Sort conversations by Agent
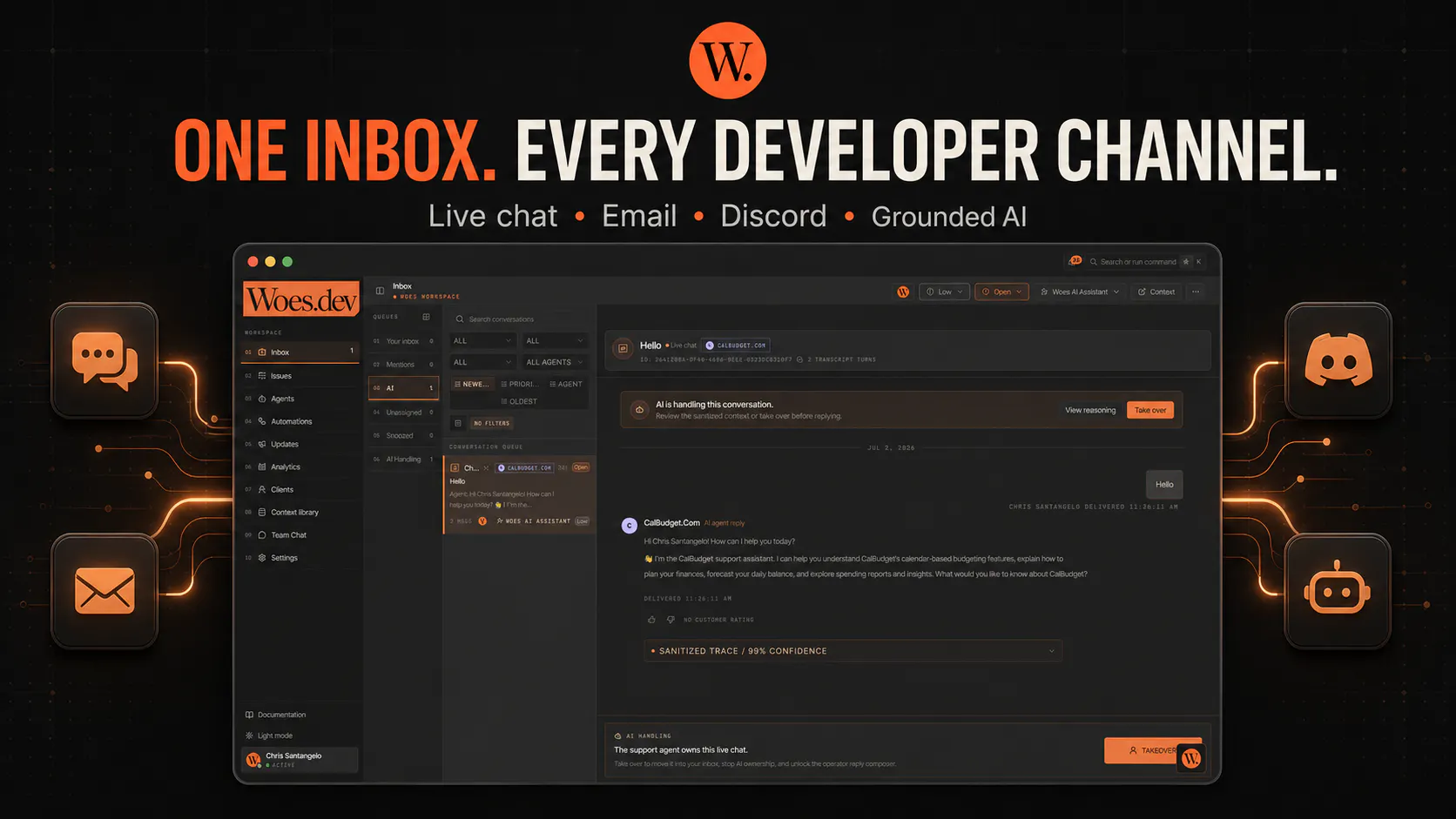 566,384
